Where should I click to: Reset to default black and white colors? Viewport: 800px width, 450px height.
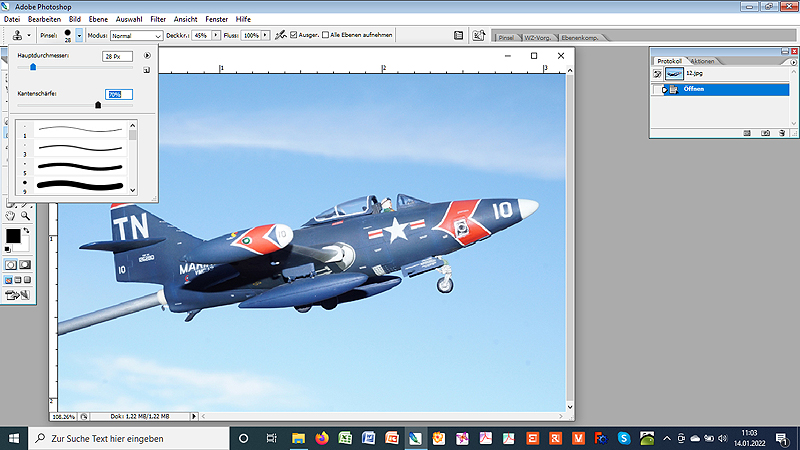8,249
